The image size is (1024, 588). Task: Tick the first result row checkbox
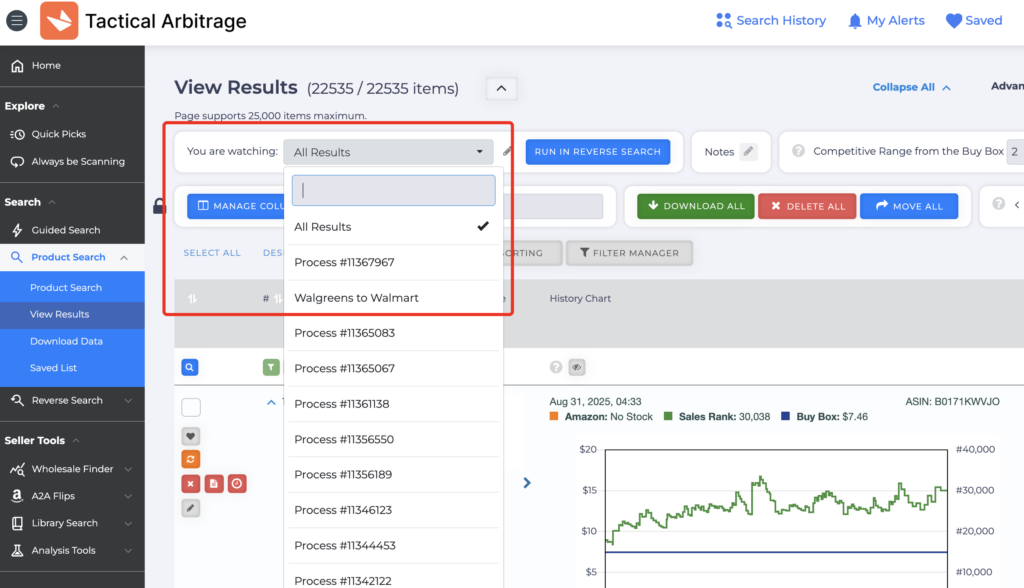191,408
